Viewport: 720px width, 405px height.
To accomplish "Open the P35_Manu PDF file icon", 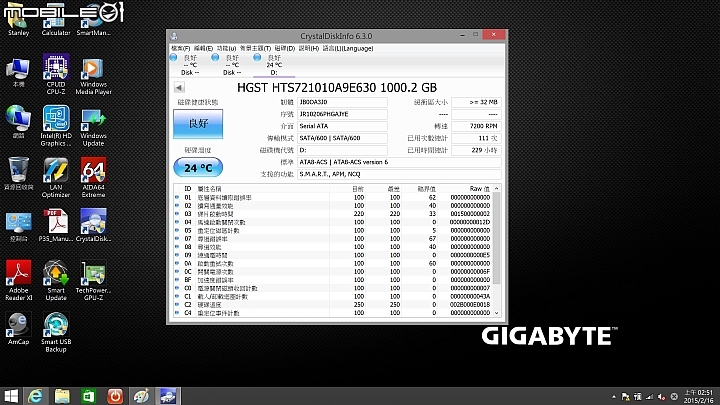I will point(56,225).
